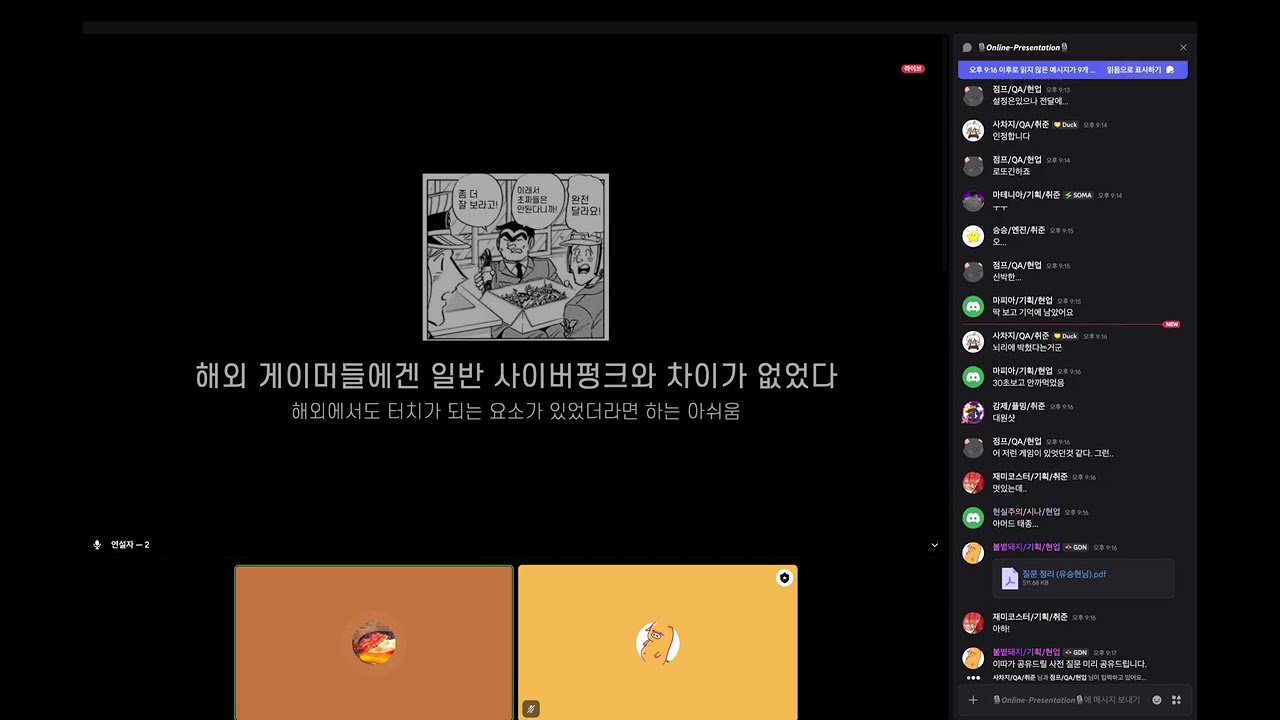This screenshot has height=720, width=1280.
Task: Open 점프 avatar beside '설정은있으나 전달에...'
Action: pos(973,95)
